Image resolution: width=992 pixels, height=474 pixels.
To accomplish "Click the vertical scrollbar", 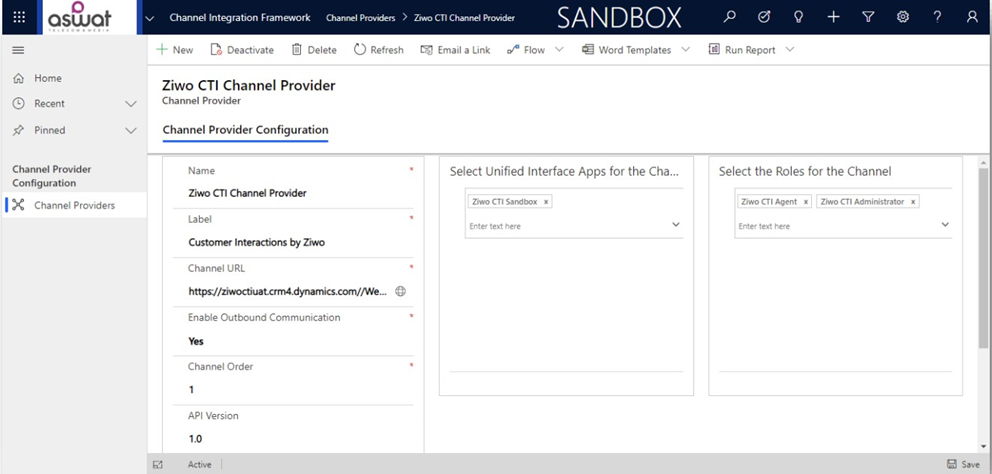I will (983, 258).
